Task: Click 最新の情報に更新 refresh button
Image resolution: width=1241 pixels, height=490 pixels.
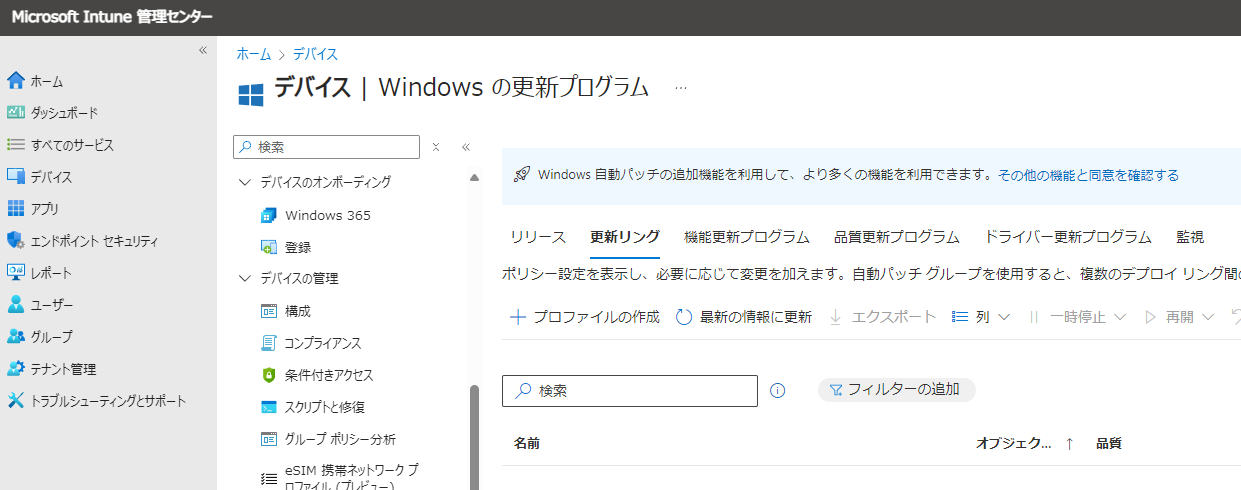Action: pos(744,317)
